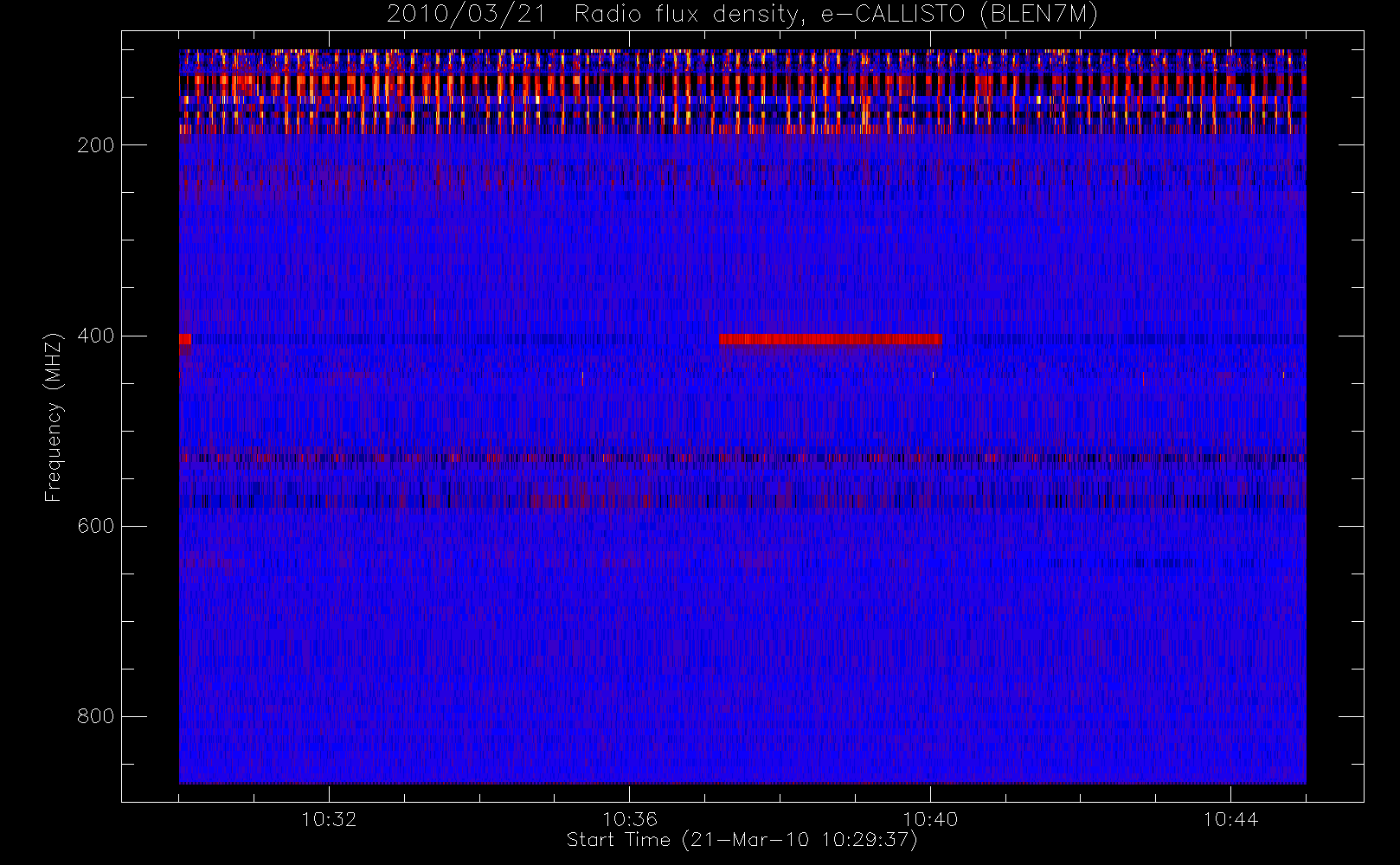
Task: Click the 10:40 time tick label
Action: pyautogui.click(x=930, y=819)
